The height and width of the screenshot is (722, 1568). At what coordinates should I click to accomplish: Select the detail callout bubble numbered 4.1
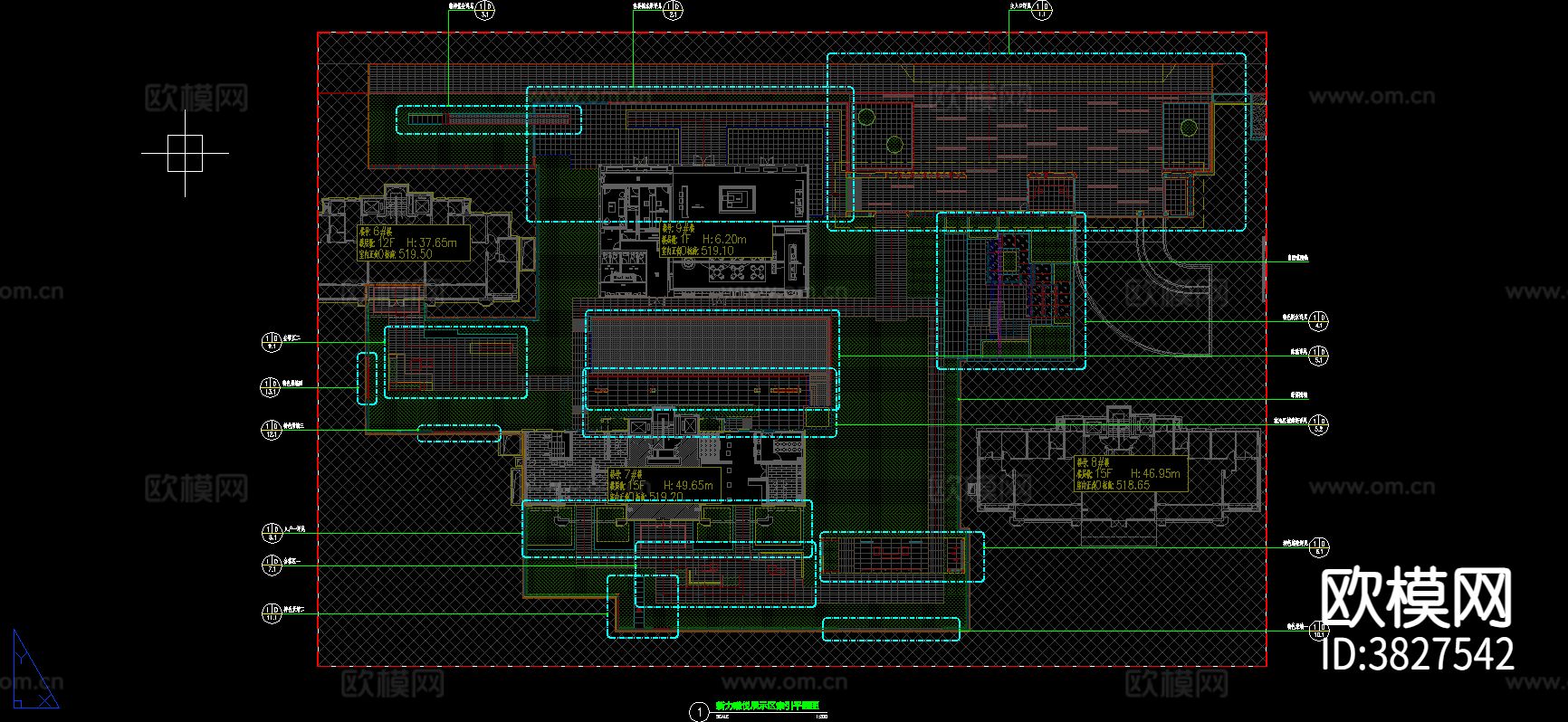point(1319,320)
